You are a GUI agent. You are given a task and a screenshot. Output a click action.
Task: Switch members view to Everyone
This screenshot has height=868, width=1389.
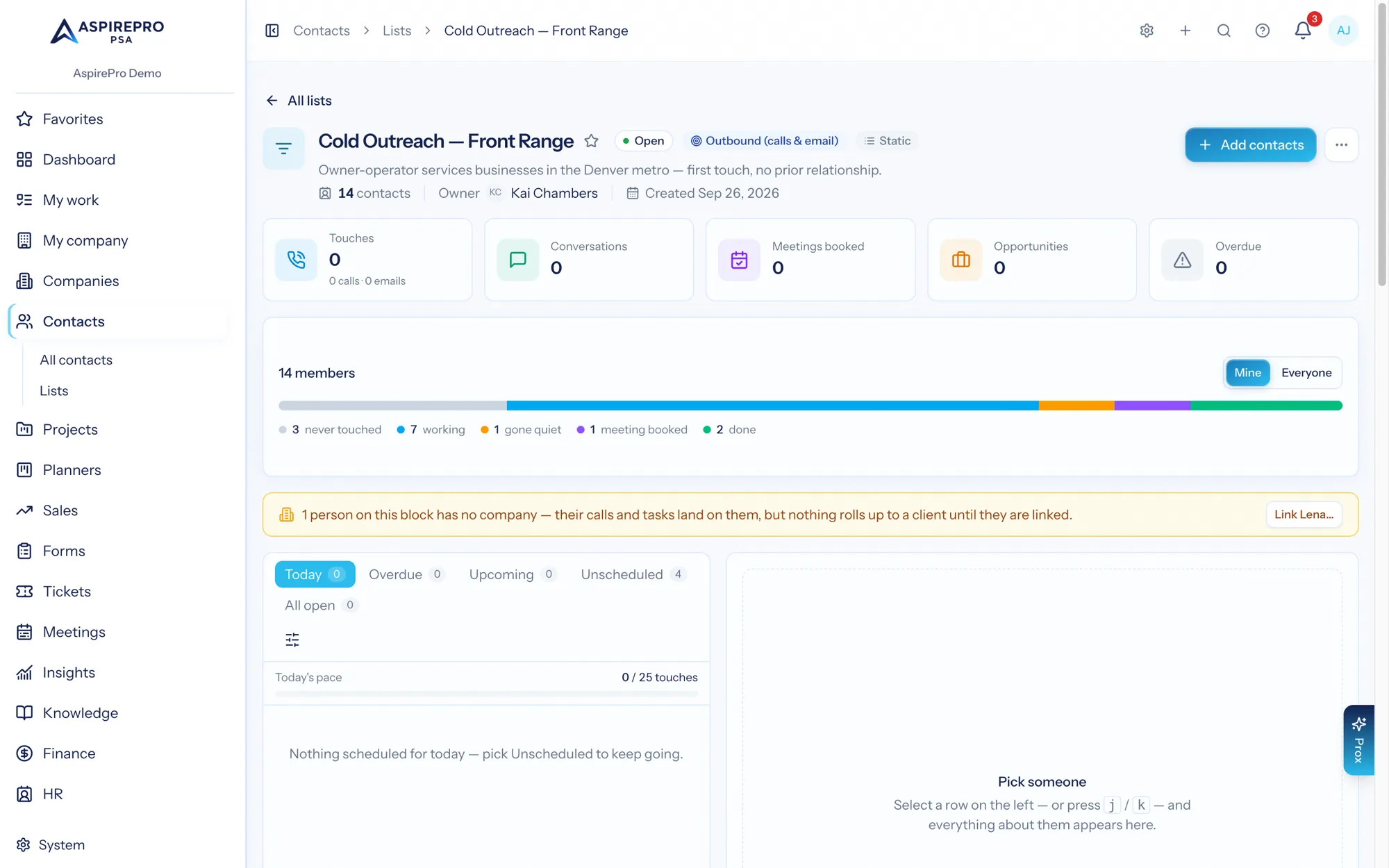pyautogui.click(x=1306, y=373)
